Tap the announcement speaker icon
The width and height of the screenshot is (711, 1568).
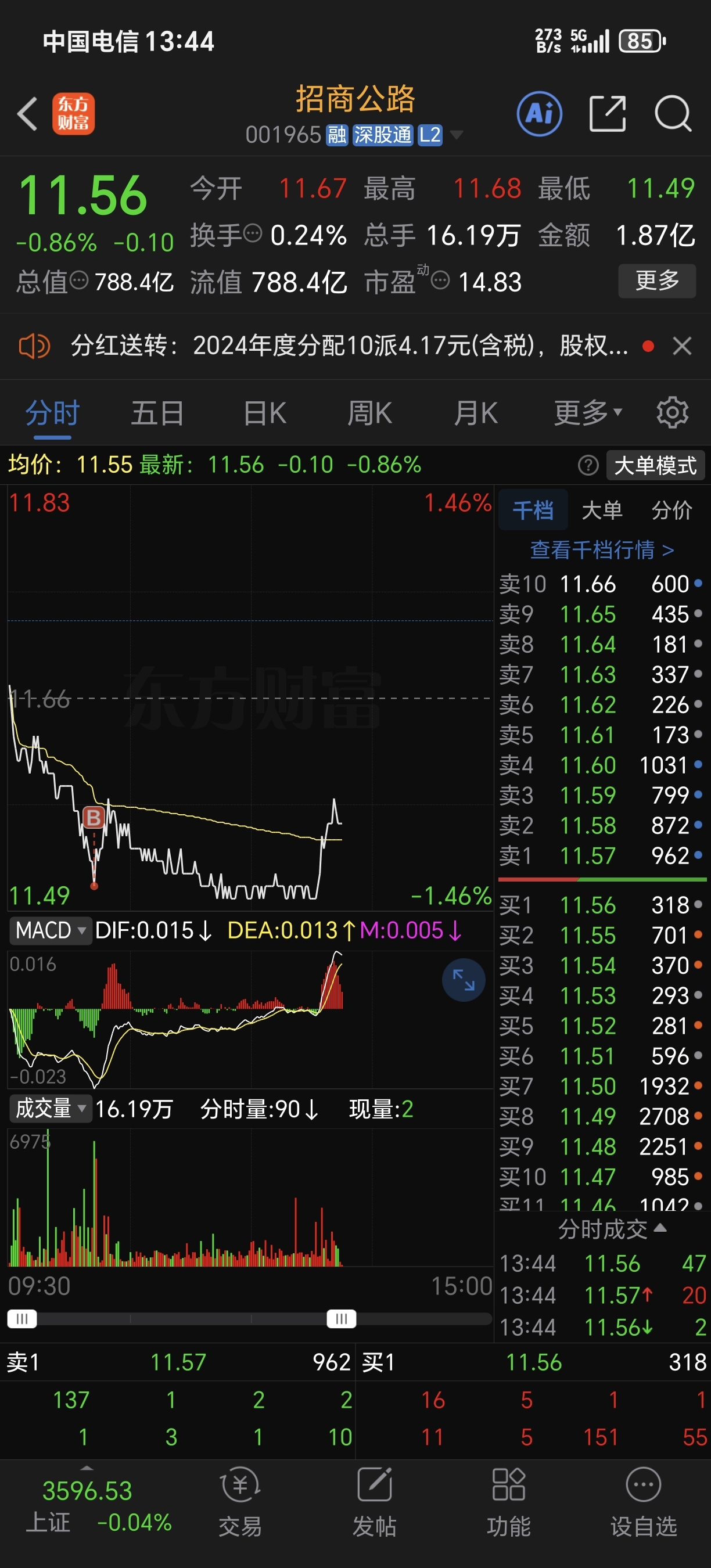pyautogui.click(x=34, y=346)
